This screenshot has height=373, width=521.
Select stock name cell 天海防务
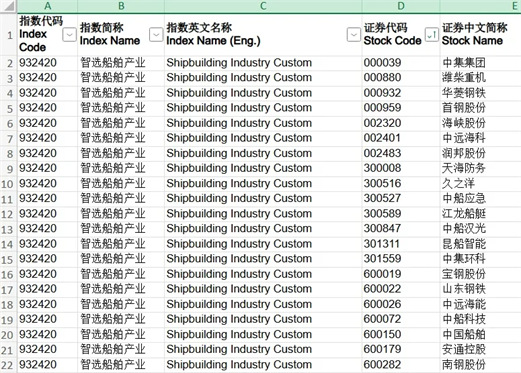(x=480, y=169)
